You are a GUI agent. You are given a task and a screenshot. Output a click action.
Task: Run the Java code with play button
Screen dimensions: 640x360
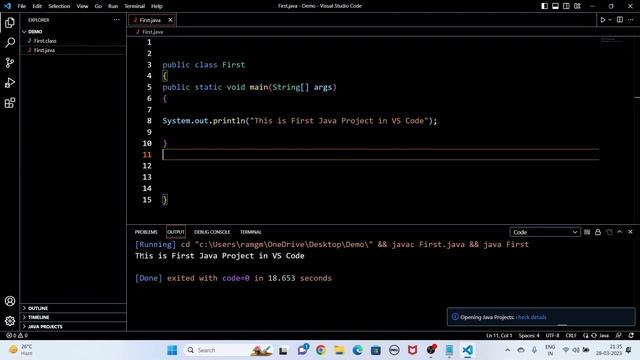pyautogui.click(x=602, y=20)
